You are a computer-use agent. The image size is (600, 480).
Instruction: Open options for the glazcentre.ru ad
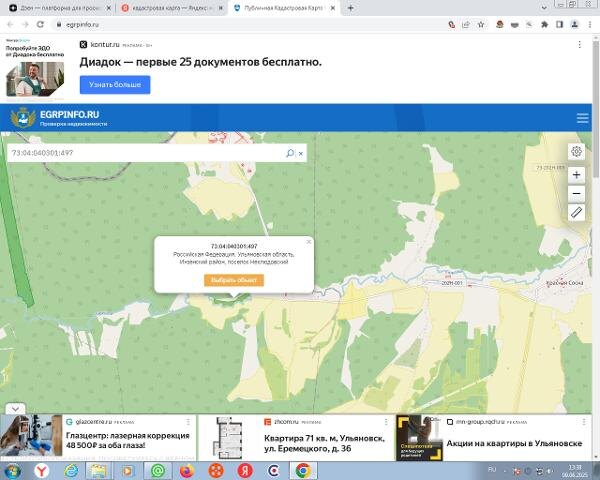[x=188, y=422]
